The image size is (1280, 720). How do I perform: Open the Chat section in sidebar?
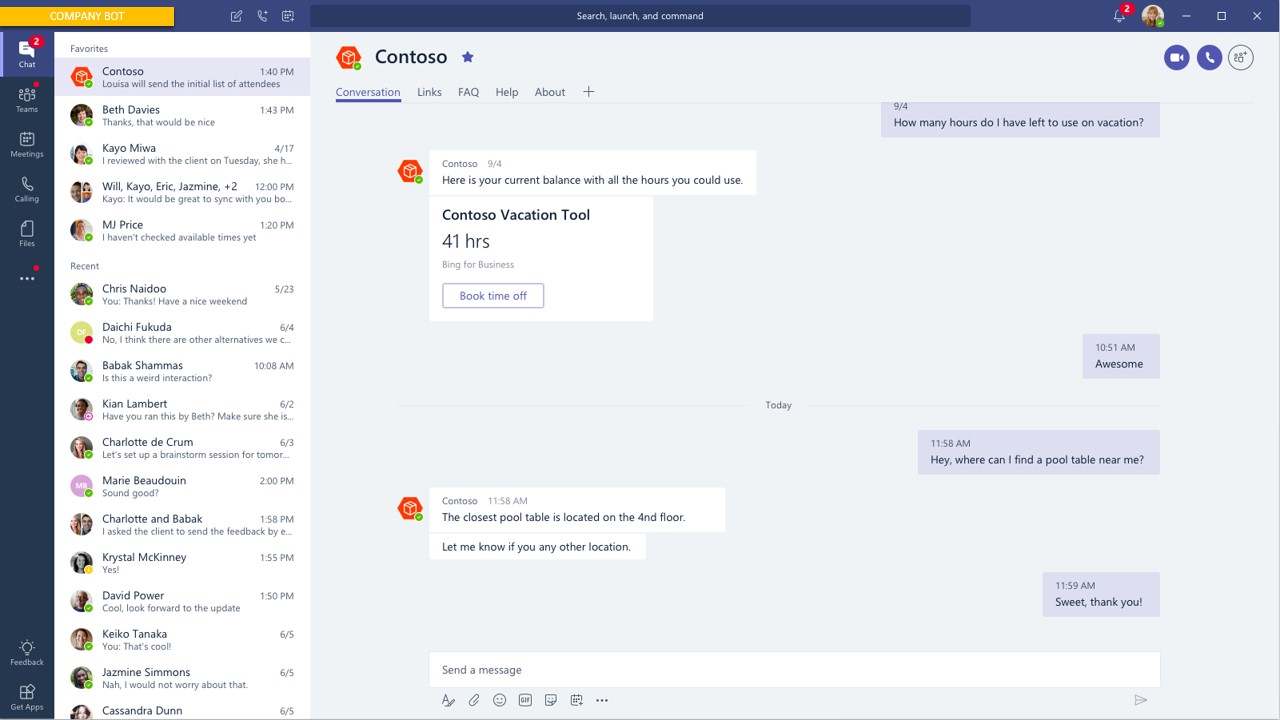(27, 54)
